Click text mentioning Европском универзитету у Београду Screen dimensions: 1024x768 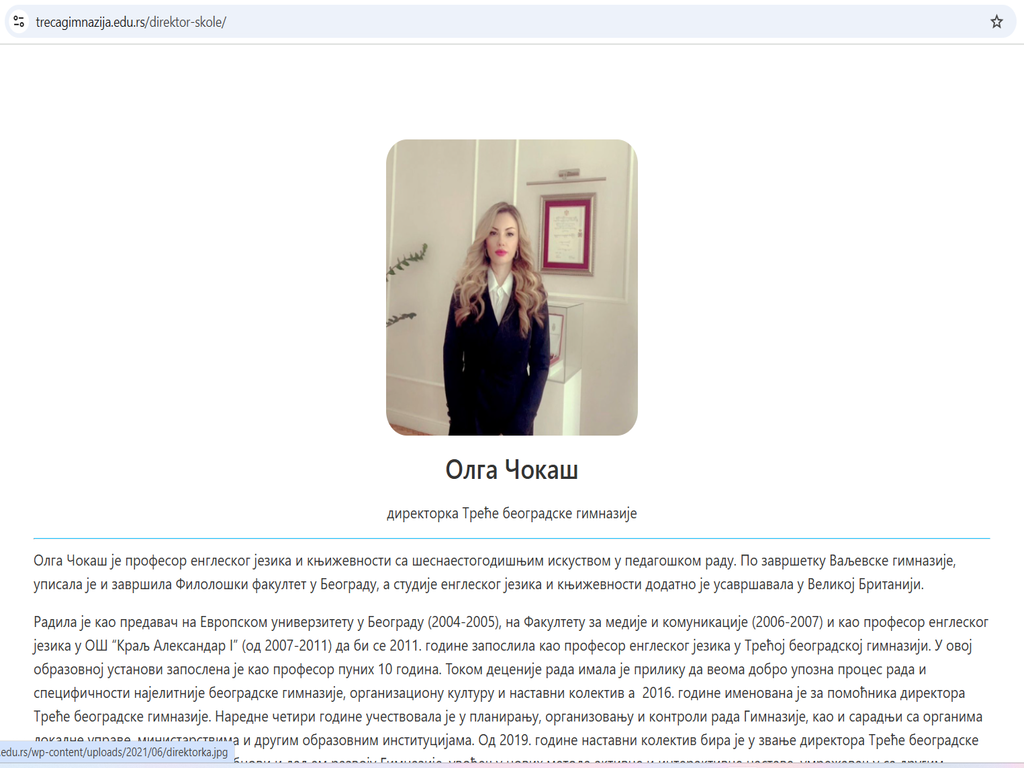click(312, 622)
